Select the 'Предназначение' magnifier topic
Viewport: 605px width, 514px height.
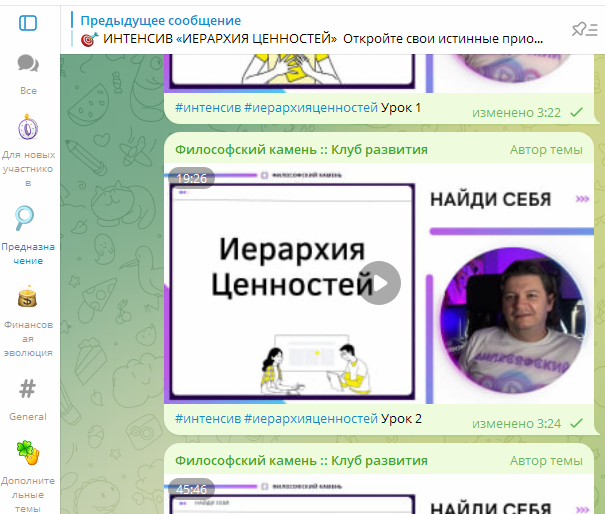click(x=28, y=235)
